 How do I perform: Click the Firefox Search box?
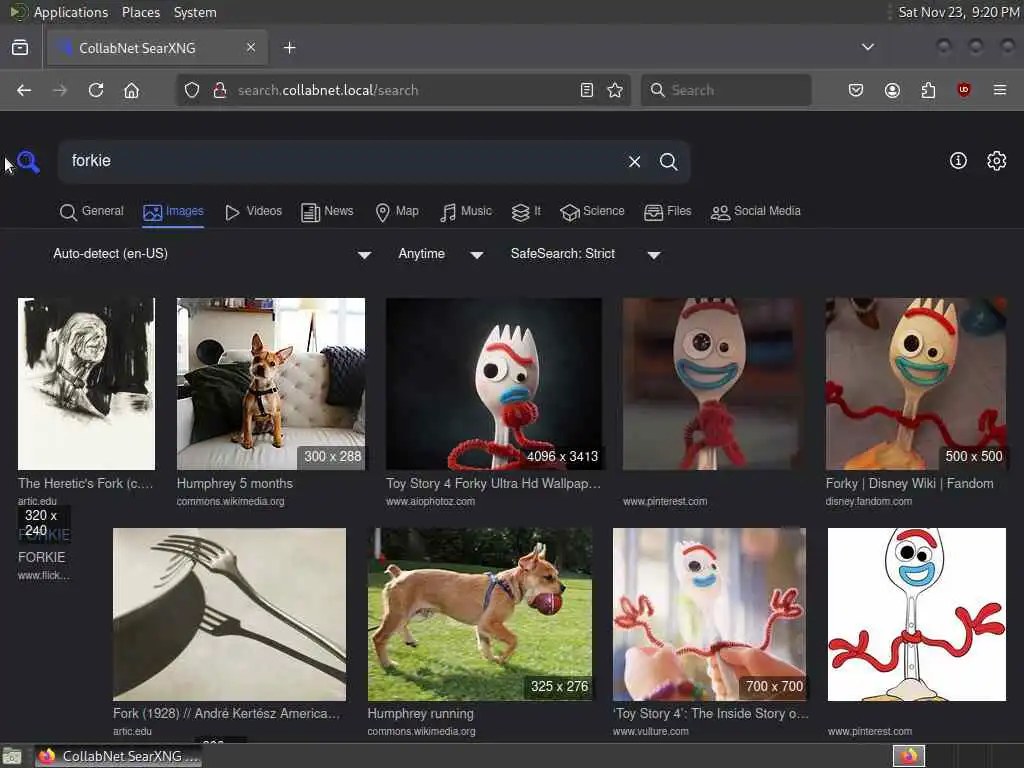(726, 90)
